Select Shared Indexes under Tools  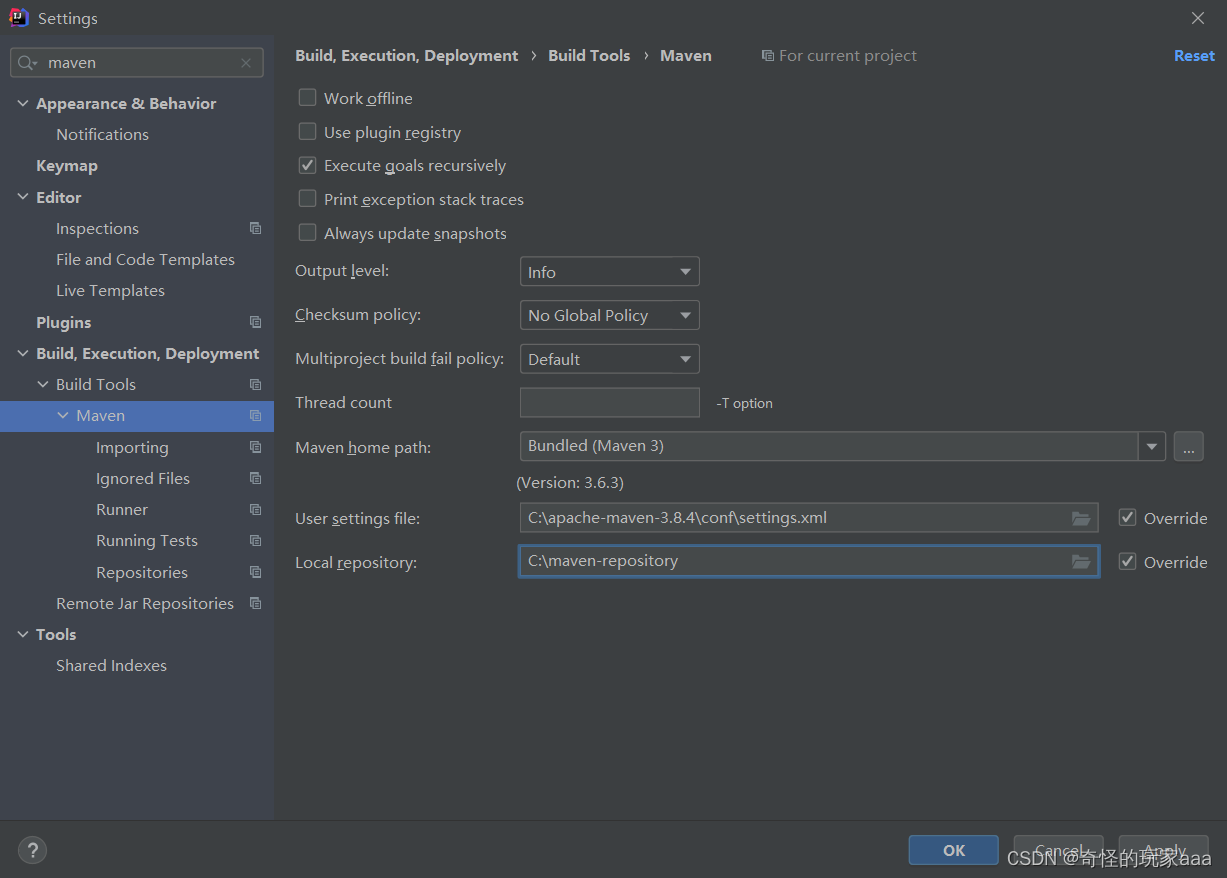pos(111,665)
